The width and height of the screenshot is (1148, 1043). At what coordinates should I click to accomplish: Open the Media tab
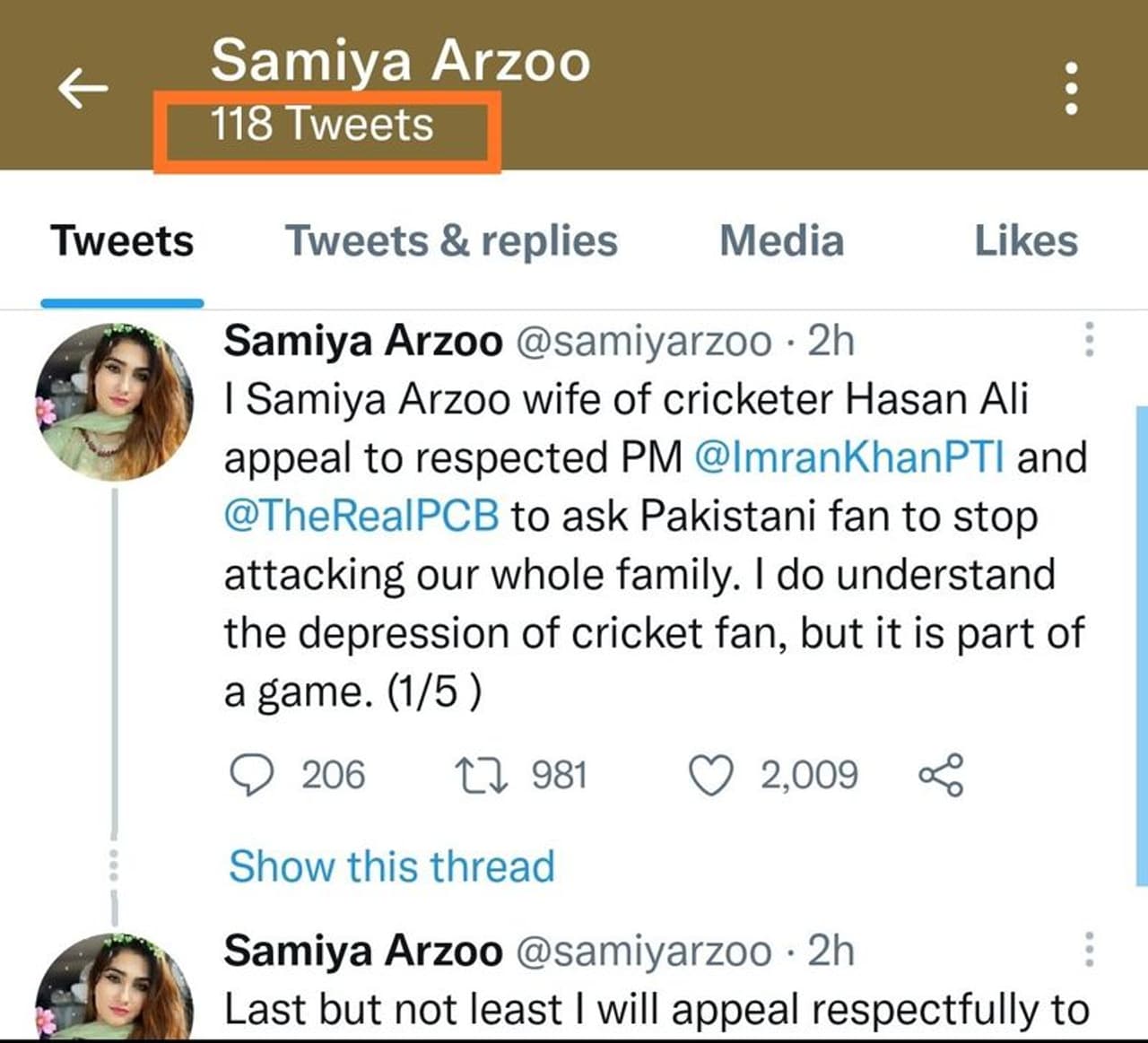coord(781,241)
